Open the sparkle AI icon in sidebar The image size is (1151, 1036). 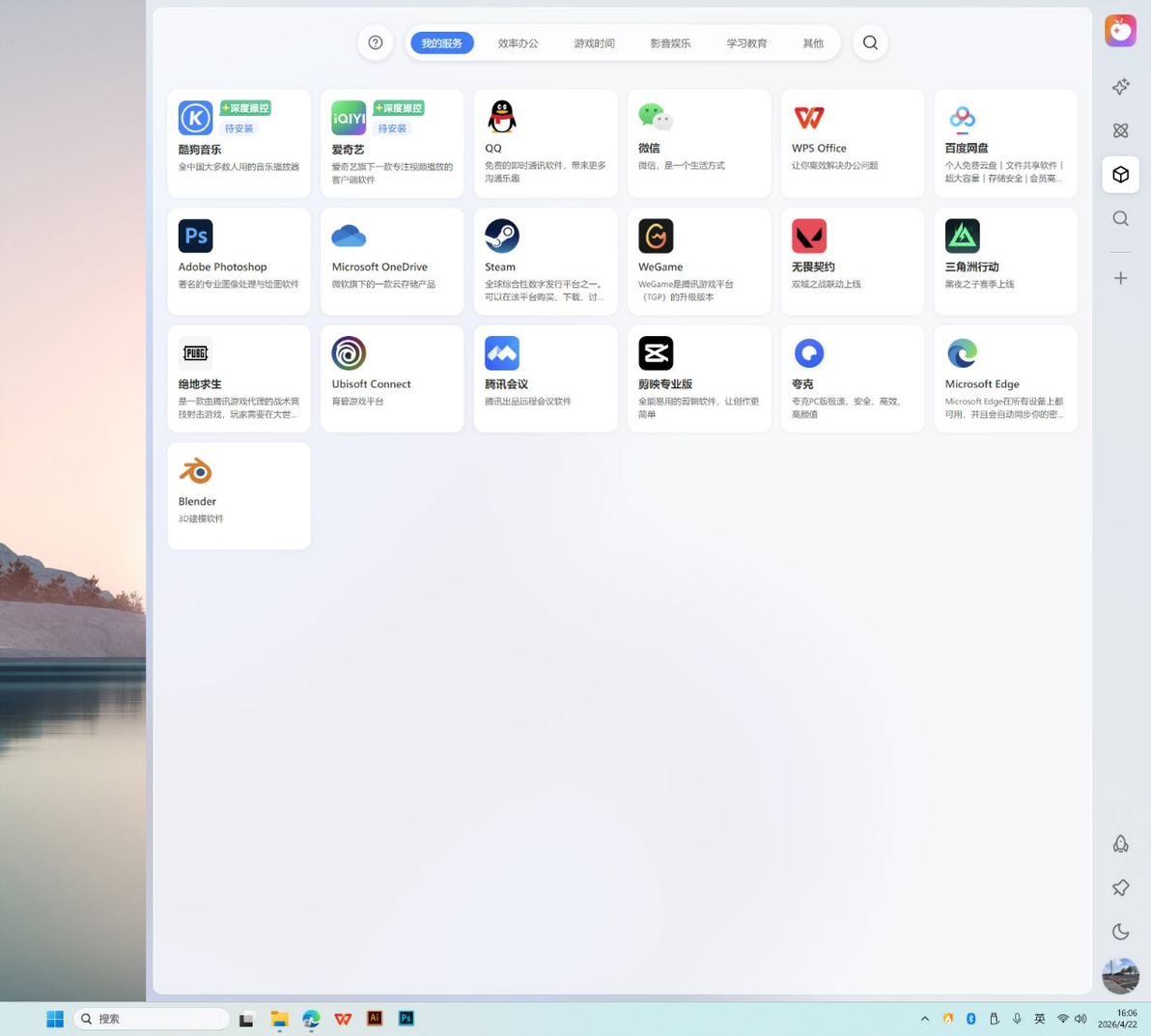click(x=1120, y=87)
